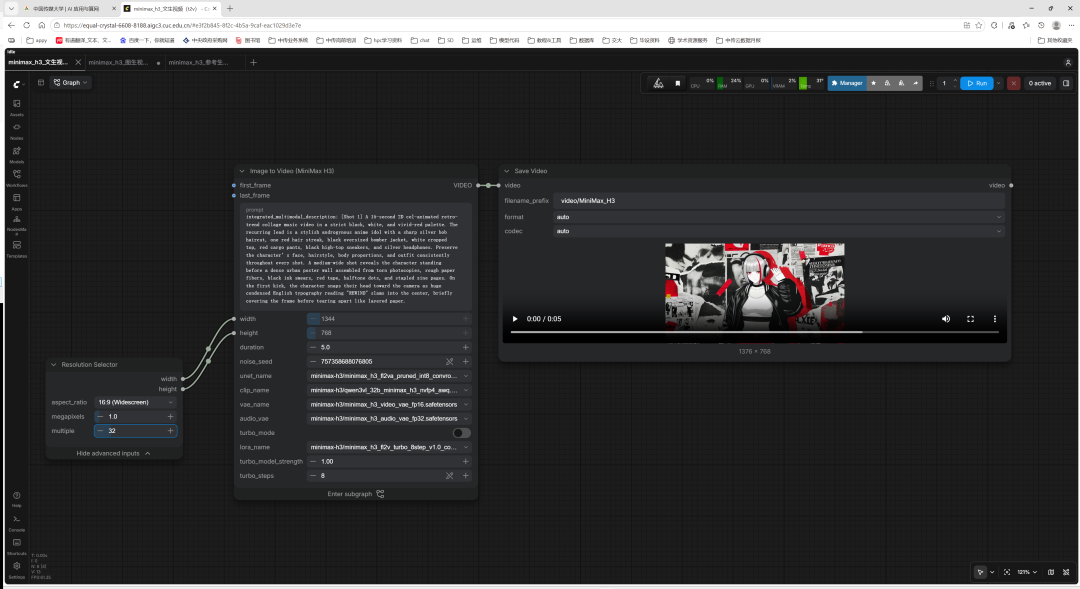The image size is (1080, 589).
Task: Click Hide advanced inputs
Action: [x=114, y=453]
